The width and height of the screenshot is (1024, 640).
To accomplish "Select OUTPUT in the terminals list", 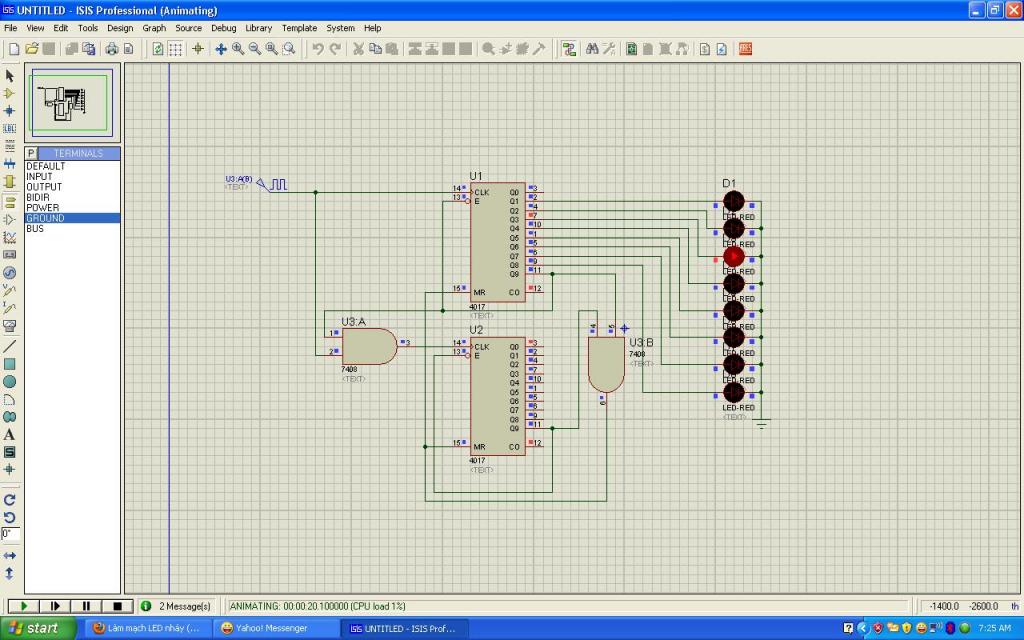I will [44, 187].
